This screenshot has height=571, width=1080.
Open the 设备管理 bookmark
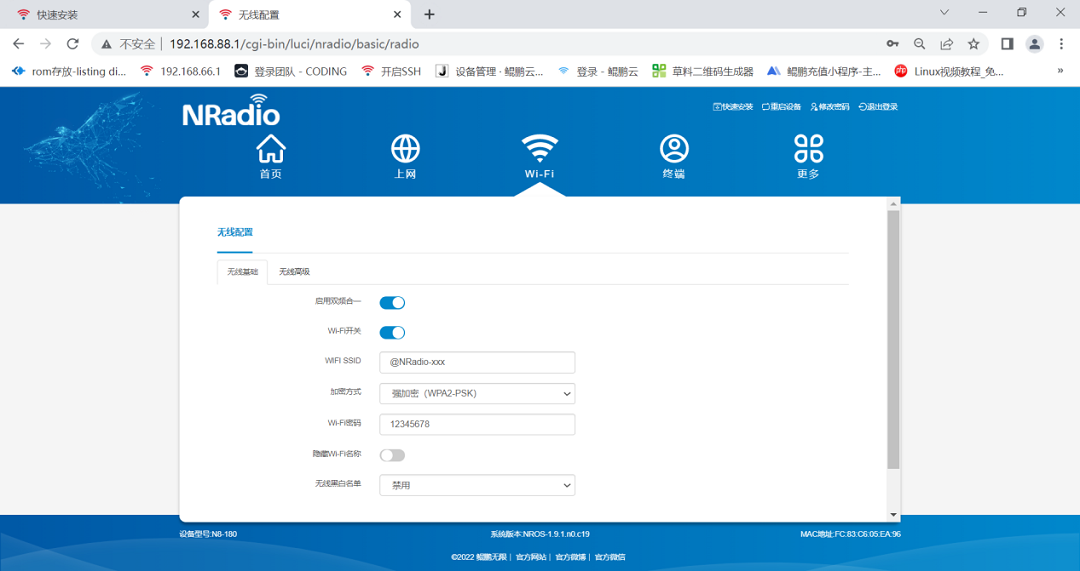490,71
